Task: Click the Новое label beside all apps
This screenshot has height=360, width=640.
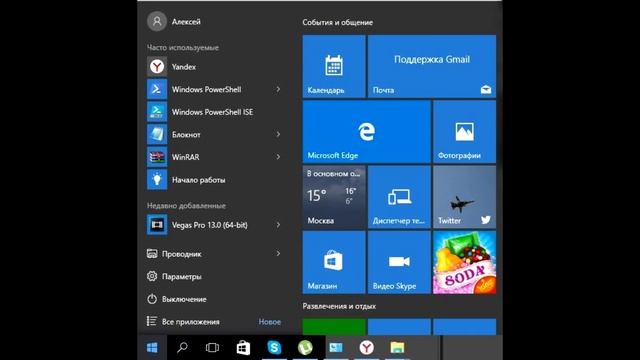Action: 269,322
